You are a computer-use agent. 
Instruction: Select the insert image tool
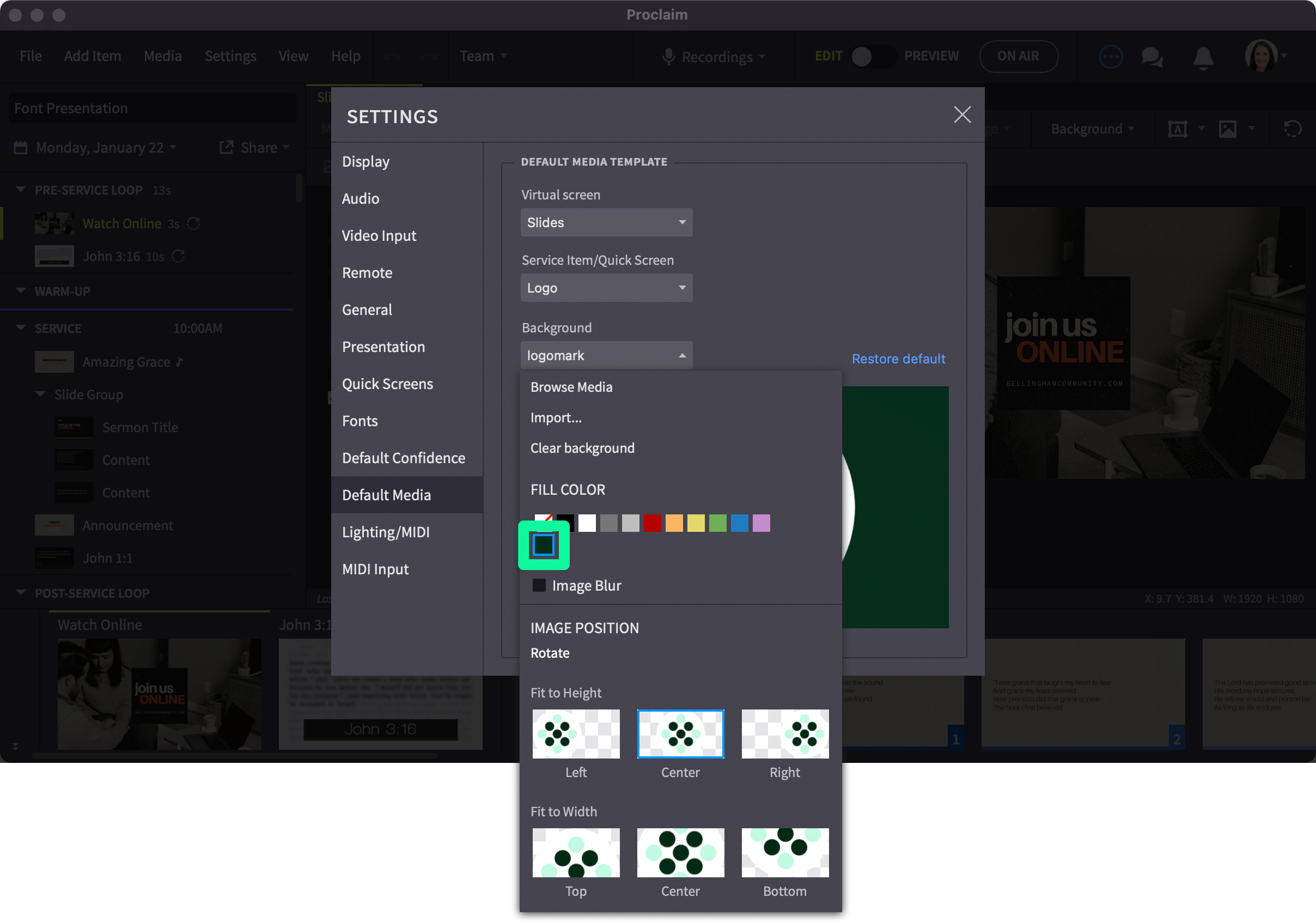[1227, 129]
